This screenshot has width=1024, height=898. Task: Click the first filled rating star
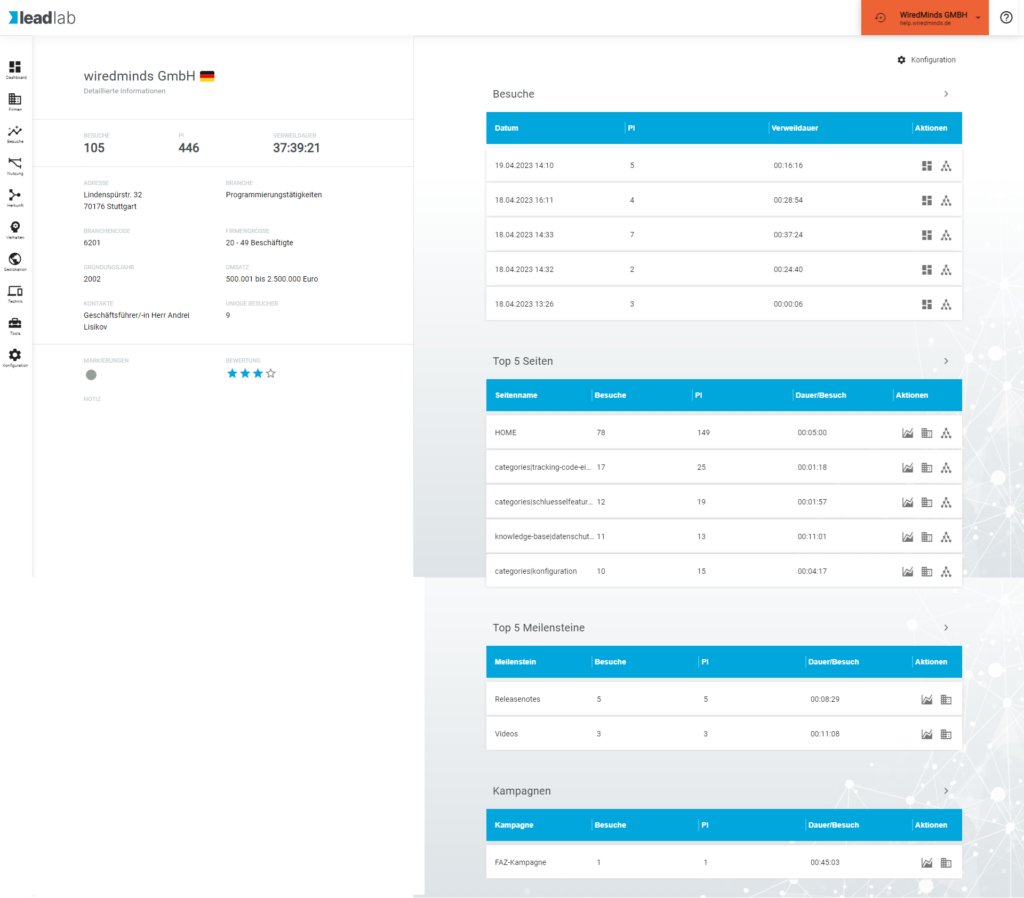[232, 374]
